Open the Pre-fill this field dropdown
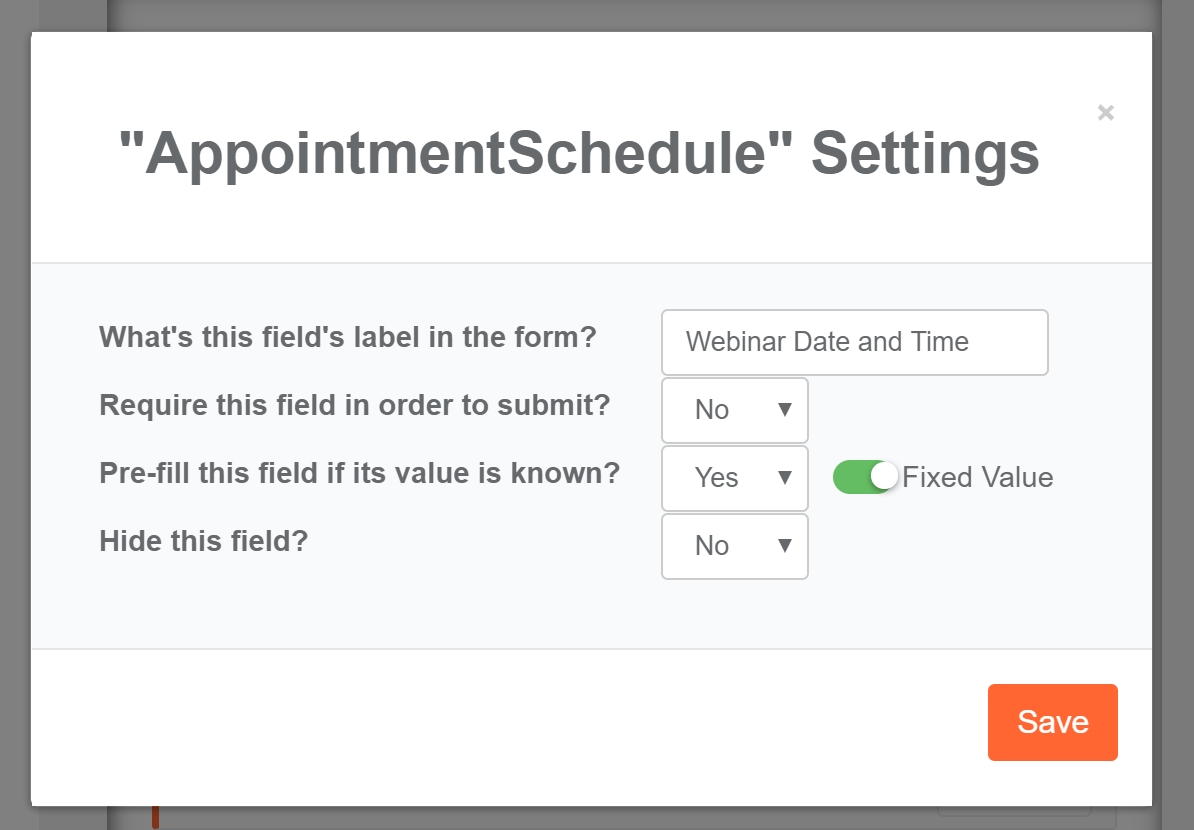The height and width of the screenshot is (830, 1194). click(734, 478)
